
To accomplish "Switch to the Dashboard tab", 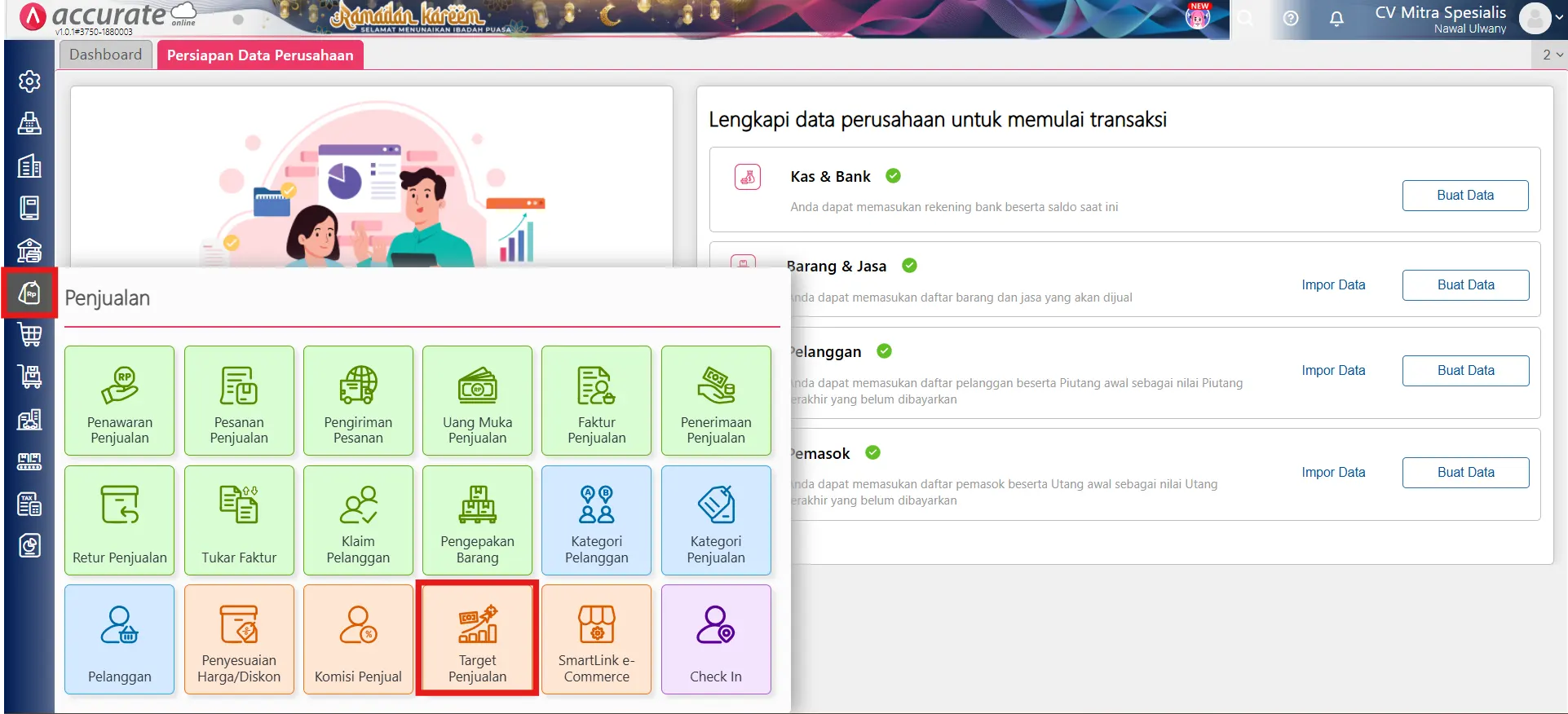I will 105,55.
